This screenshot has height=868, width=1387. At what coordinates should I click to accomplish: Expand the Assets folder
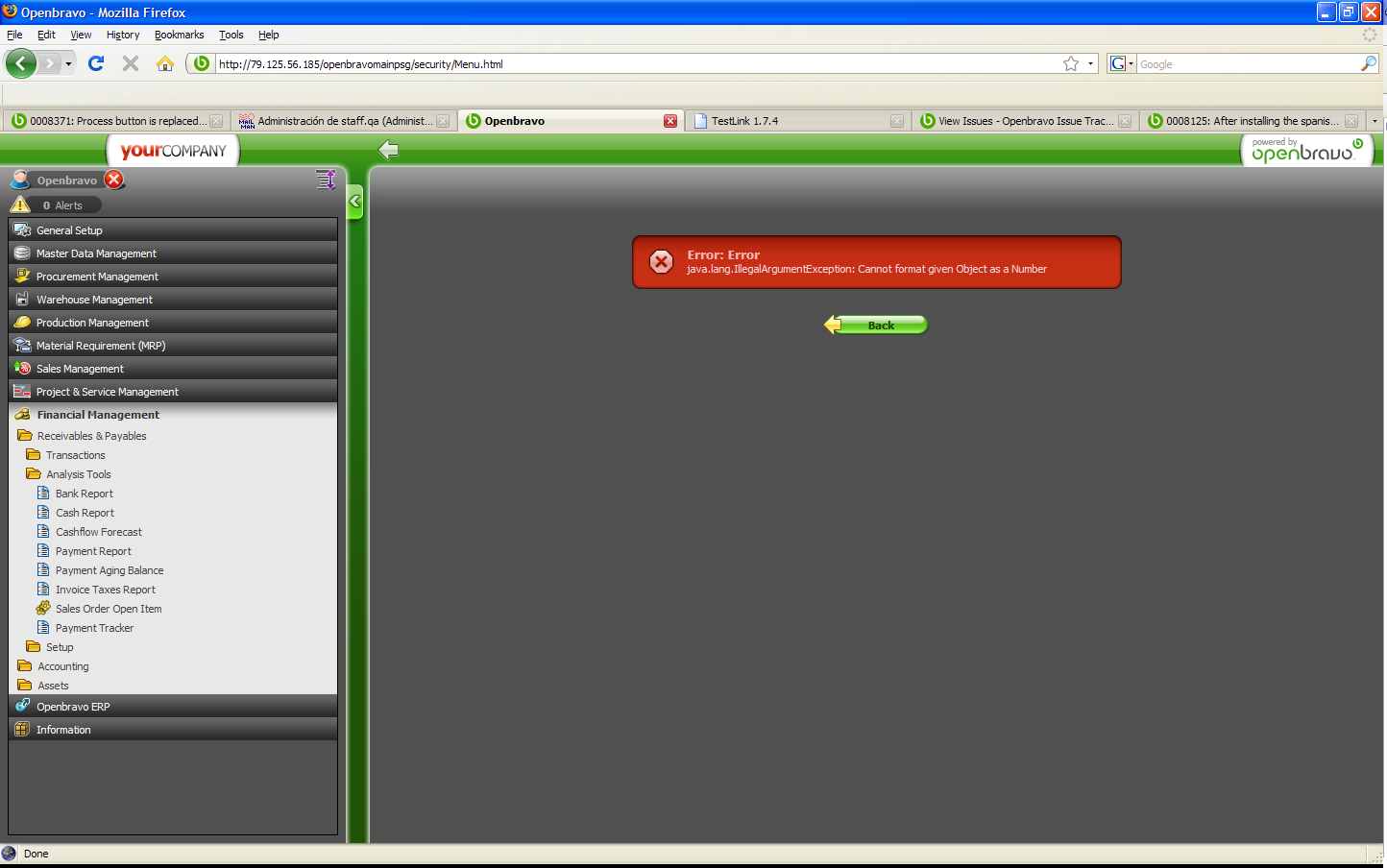(x=44, y=686)
